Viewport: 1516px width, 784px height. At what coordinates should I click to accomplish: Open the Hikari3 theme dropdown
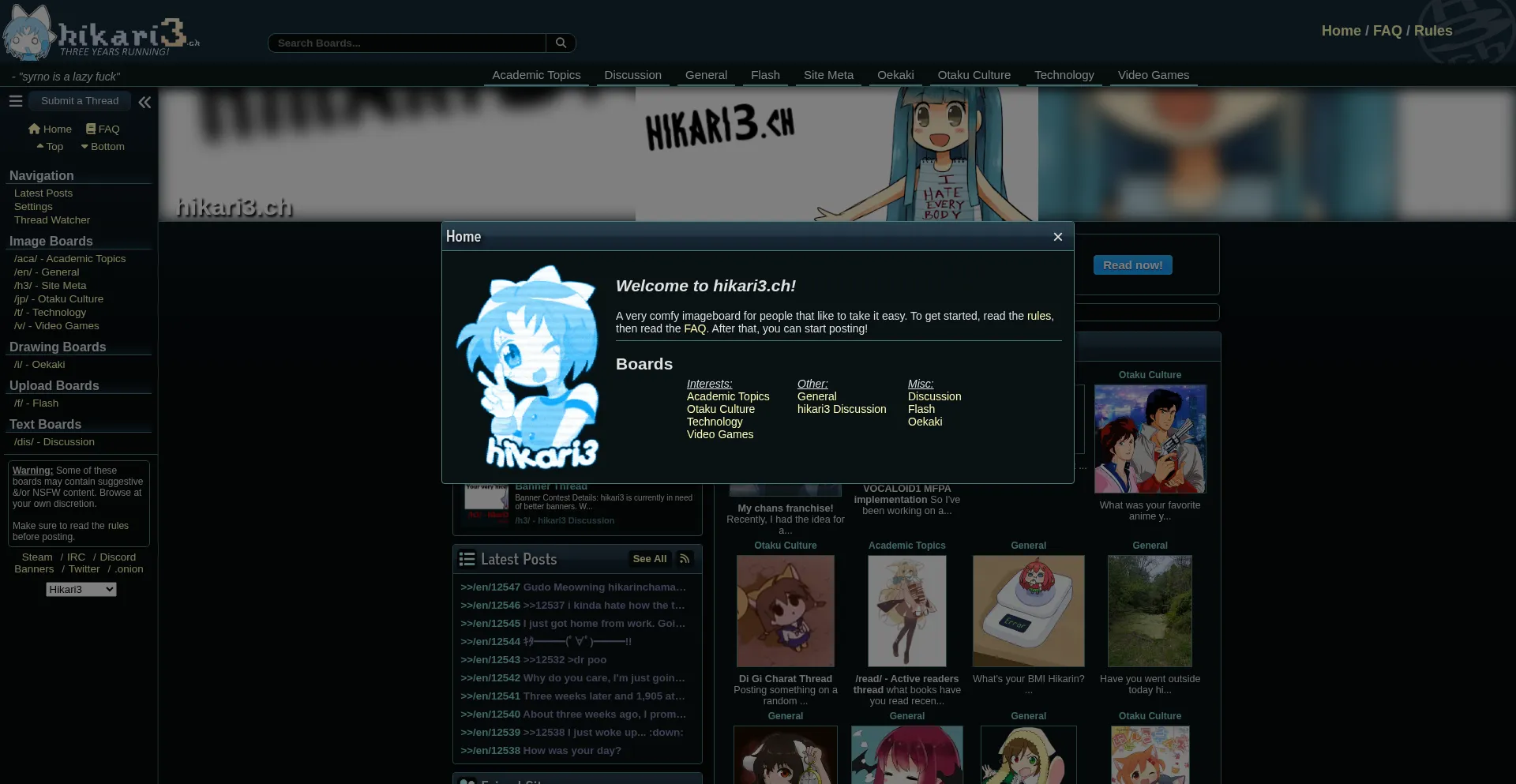coord(81,590)
